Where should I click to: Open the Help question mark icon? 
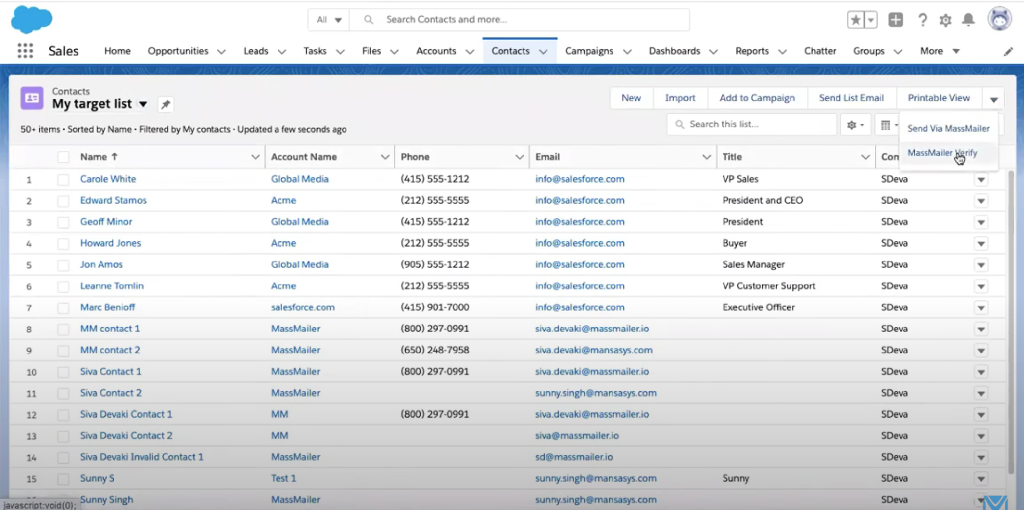[x=922, y=20]
